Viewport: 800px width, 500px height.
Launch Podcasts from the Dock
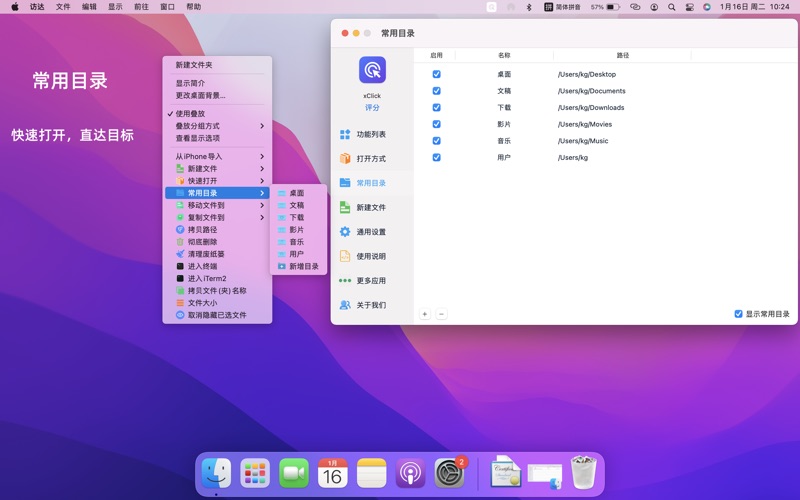pos(410,473)
